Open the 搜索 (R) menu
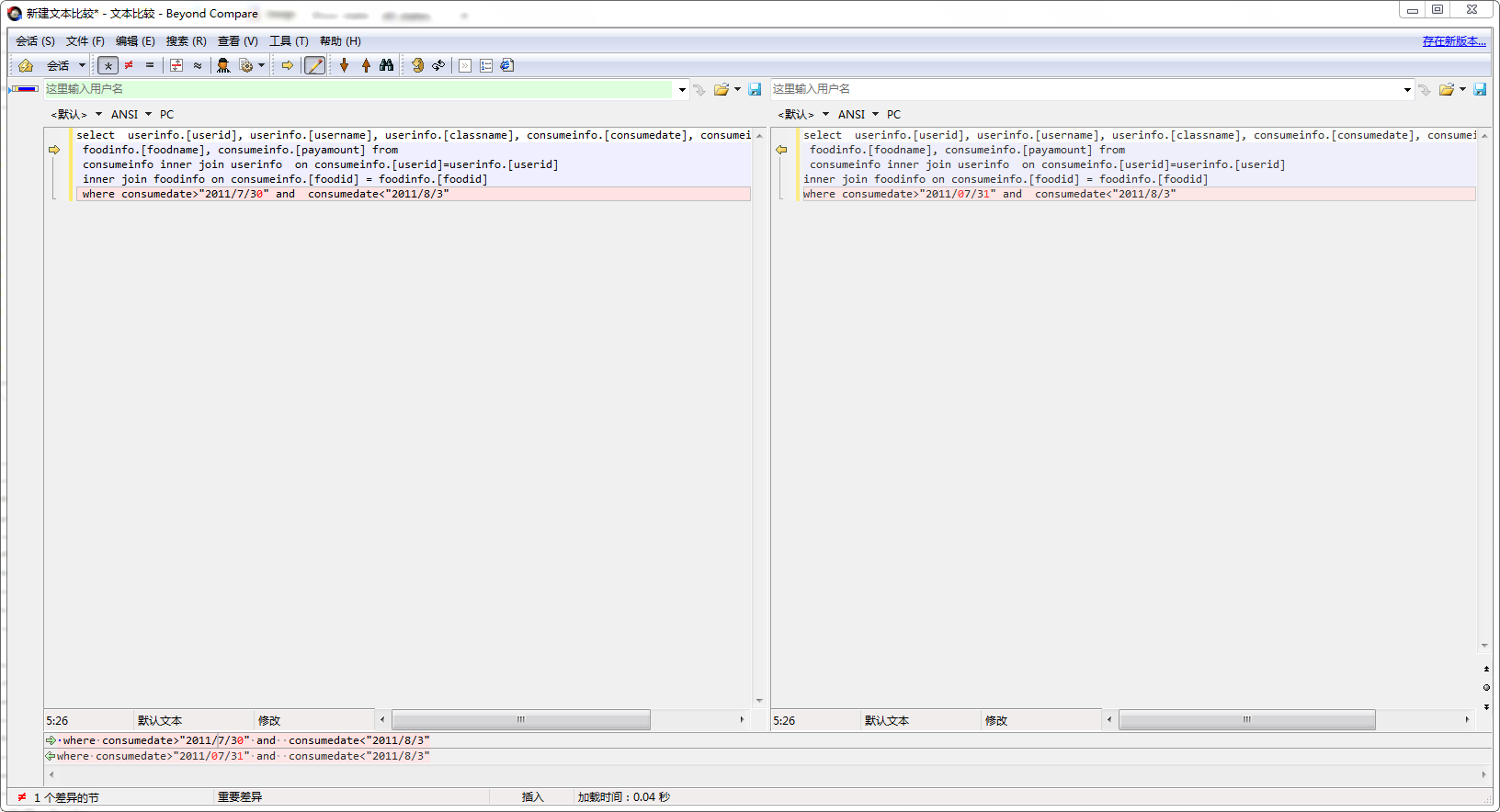 (186, 41)
